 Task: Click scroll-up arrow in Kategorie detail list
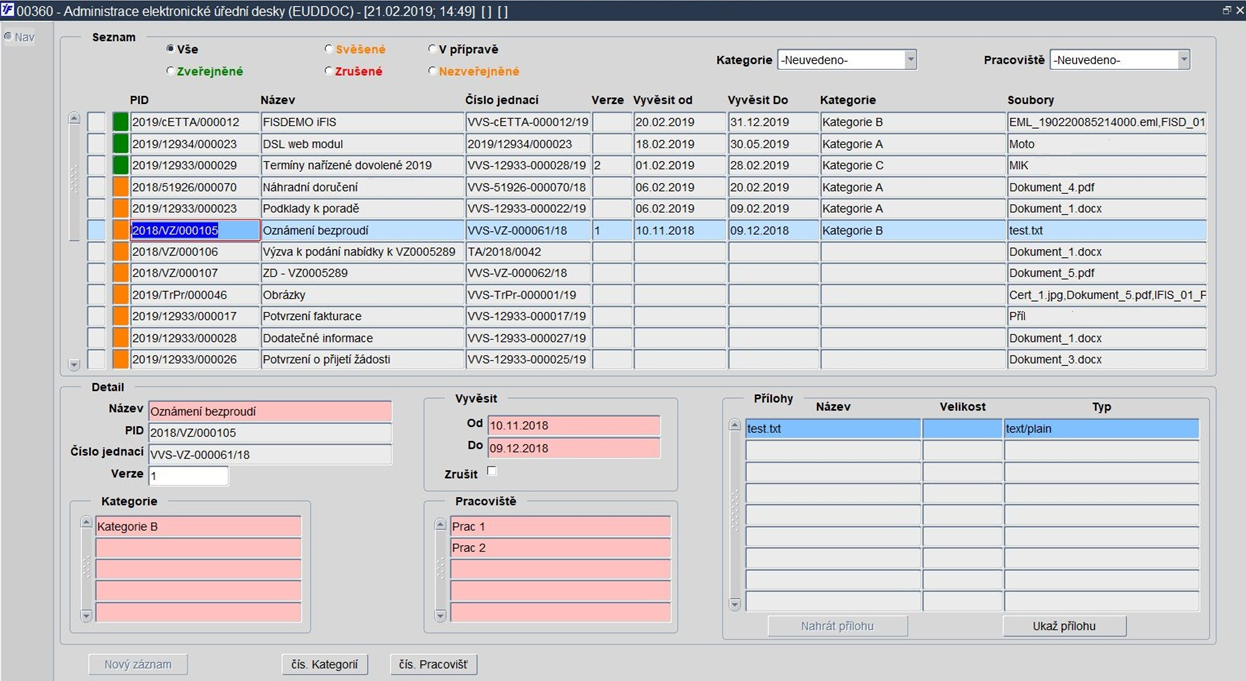point(87,523)
